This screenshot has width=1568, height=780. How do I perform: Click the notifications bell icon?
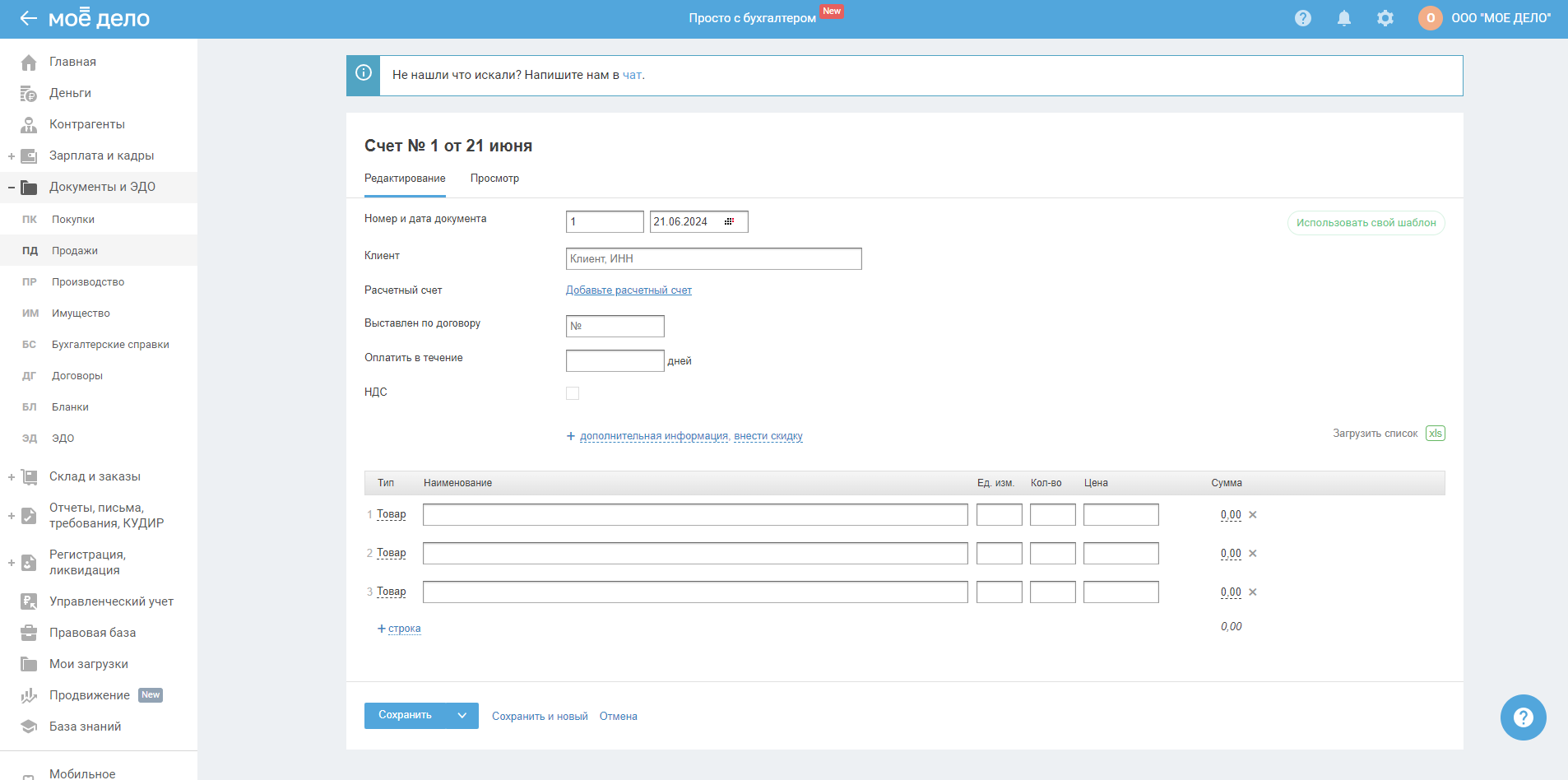click(1343, 18)
